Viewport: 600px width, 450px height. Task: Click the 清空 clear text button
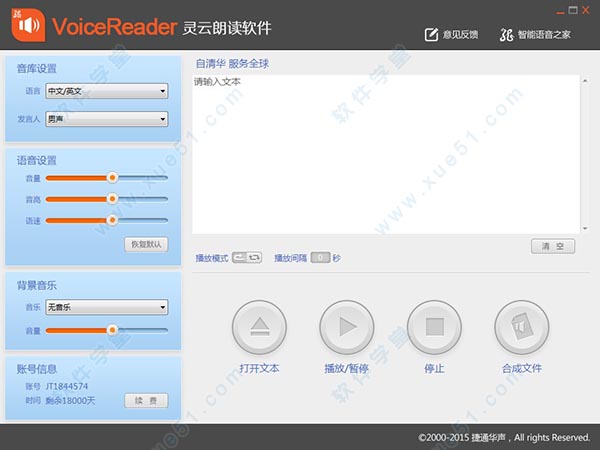click(553, 246)
